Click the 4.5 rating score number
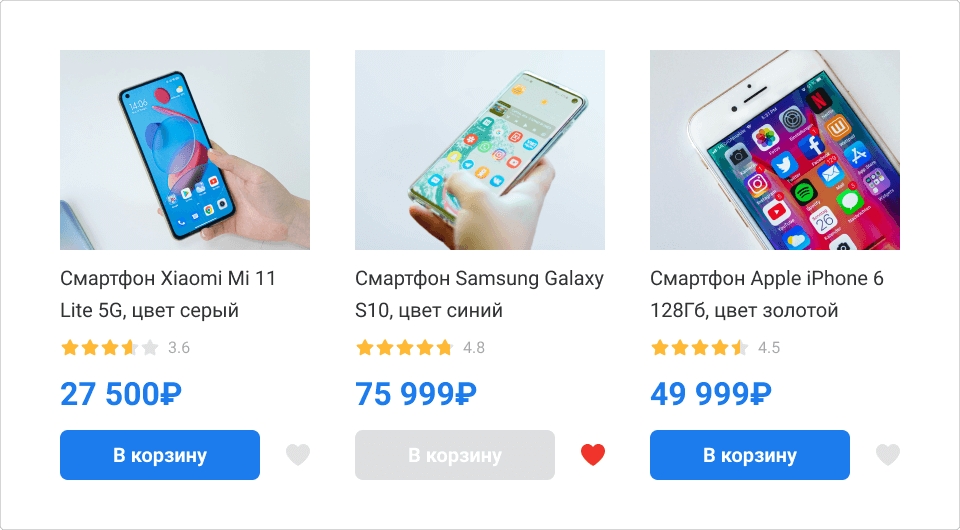The image size is (960, 530). (x=769, y=348)
